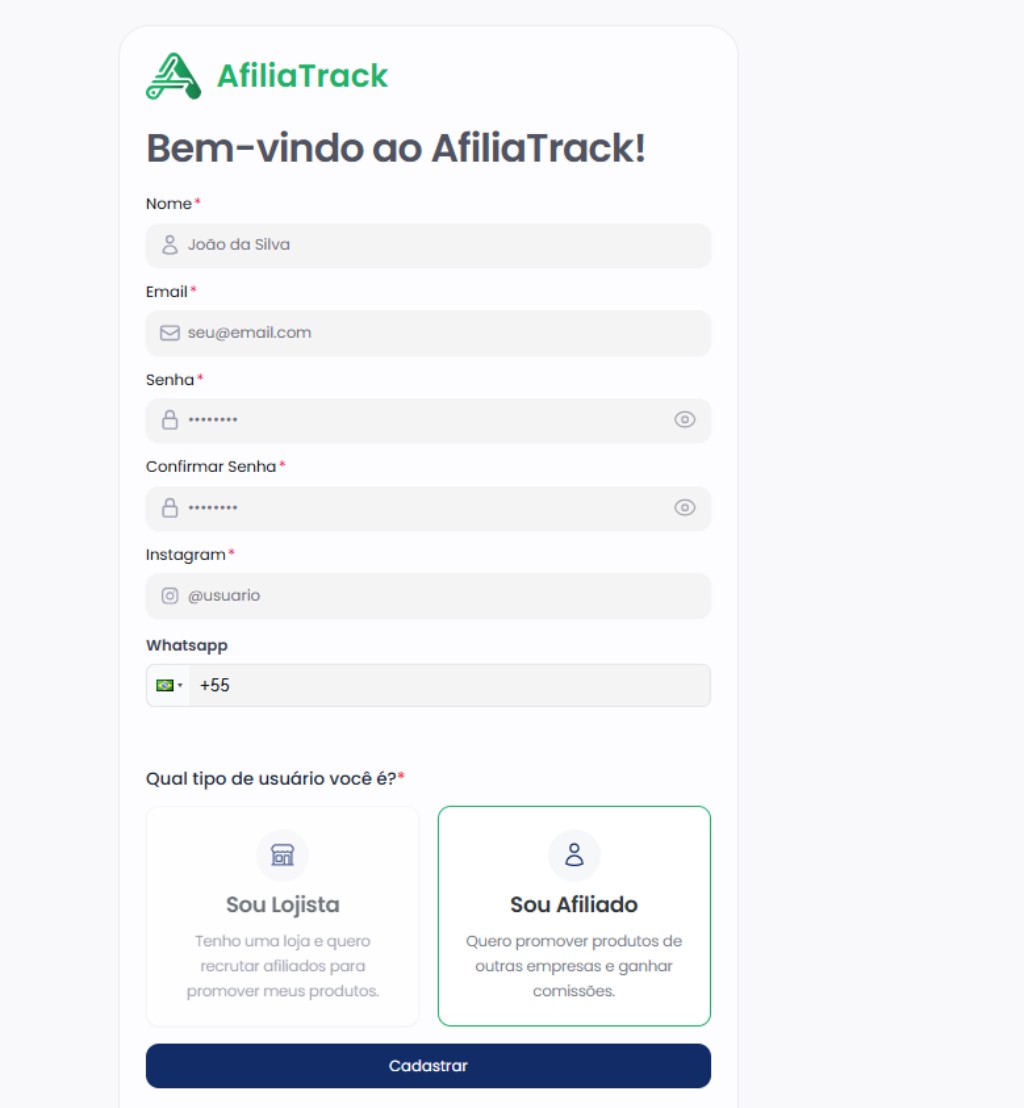Click the AfiliaTrack logo icon

173,76
